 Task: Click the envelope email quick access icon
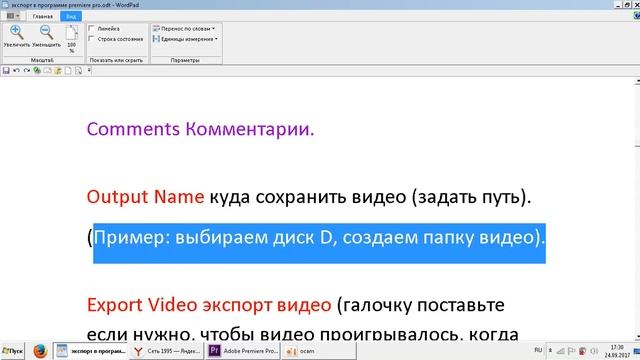point(47,71)
